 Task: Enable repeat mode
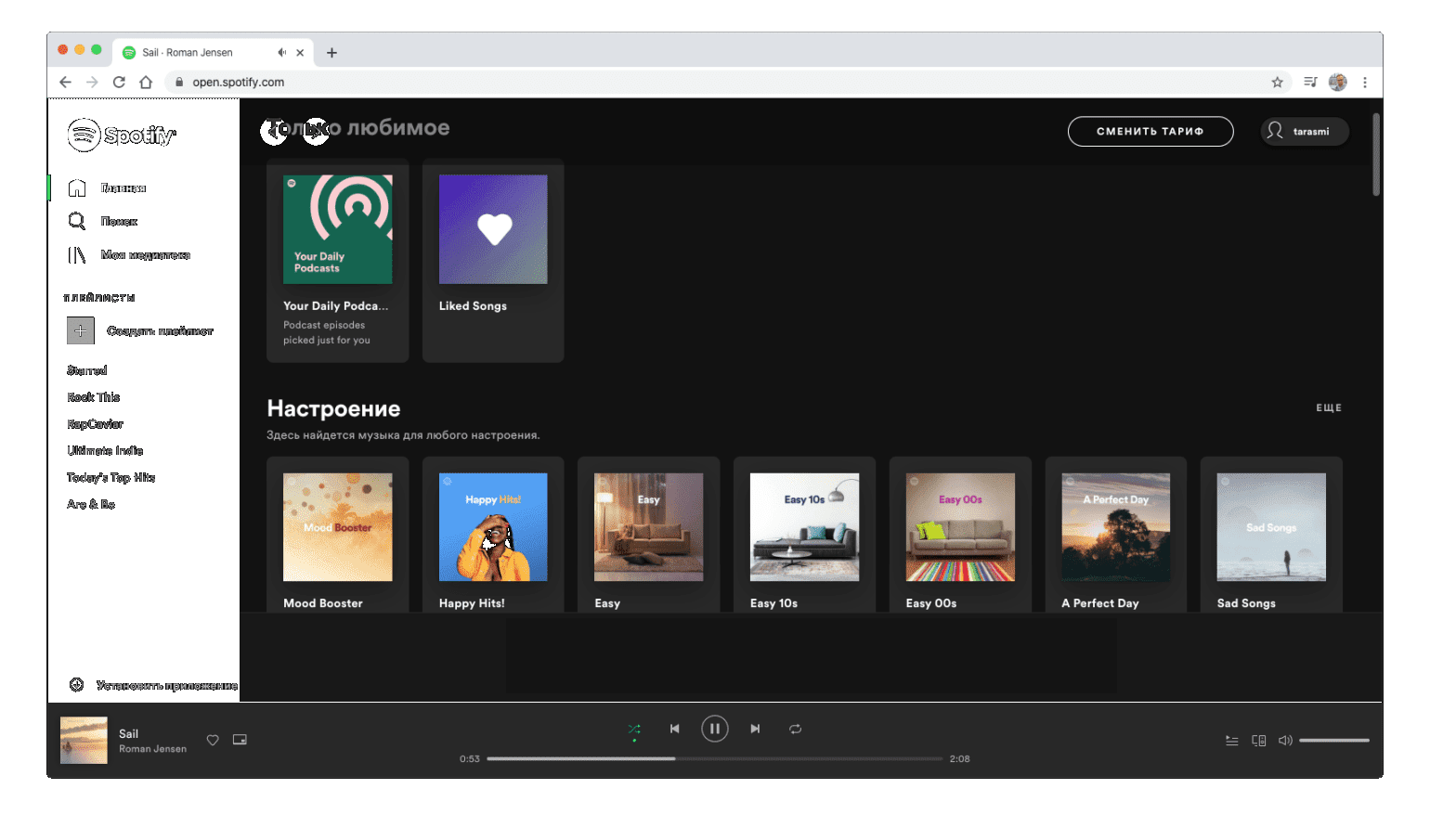(x=796, y=729)
